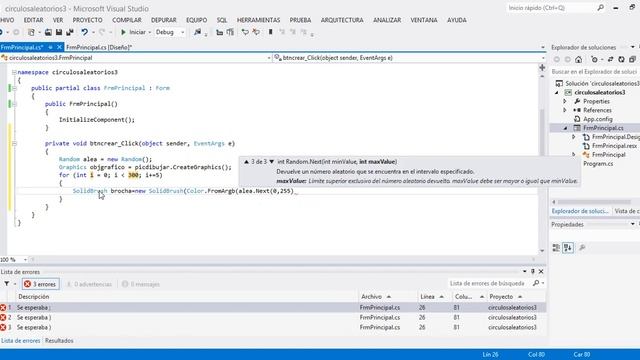The height and width of the screenshot is (360, 640).
Task: Toggle the 3 errores filter button
Action: point(40,284)
